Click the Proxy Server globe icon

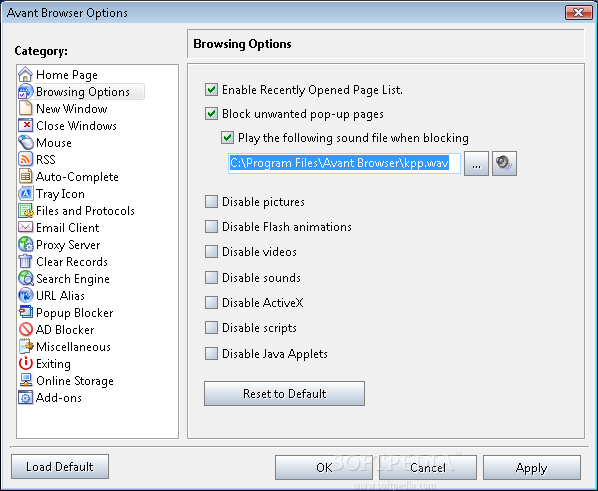26,245
